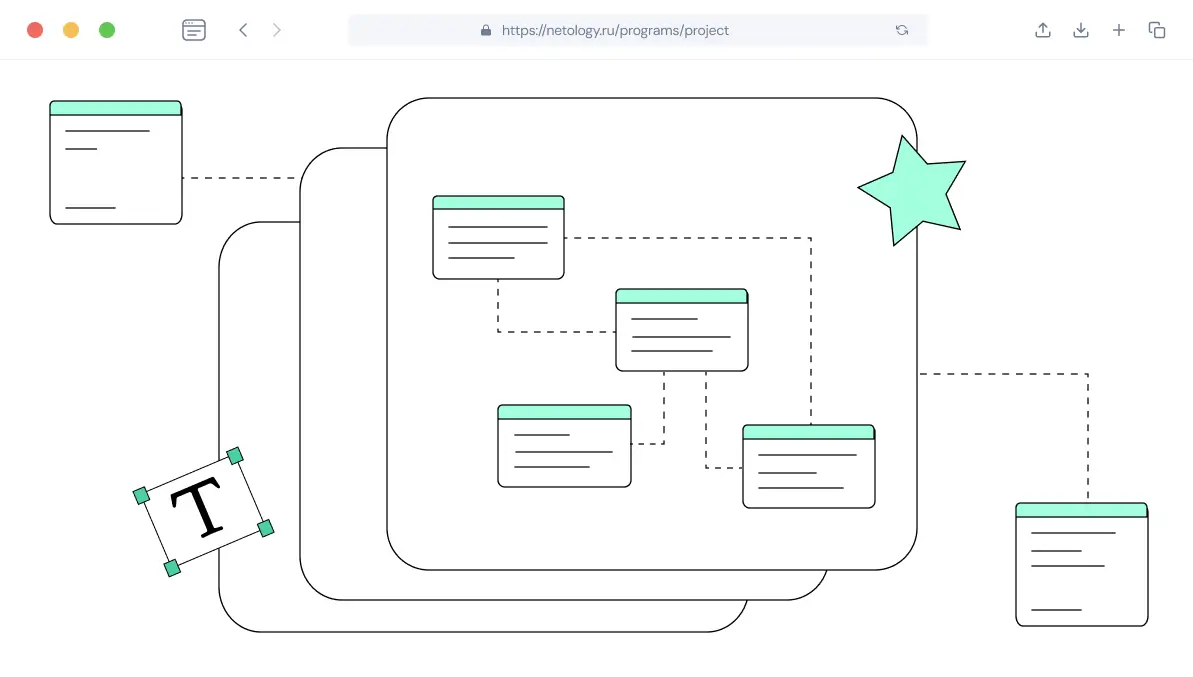Select the card at the far bottom-right

1081,564
